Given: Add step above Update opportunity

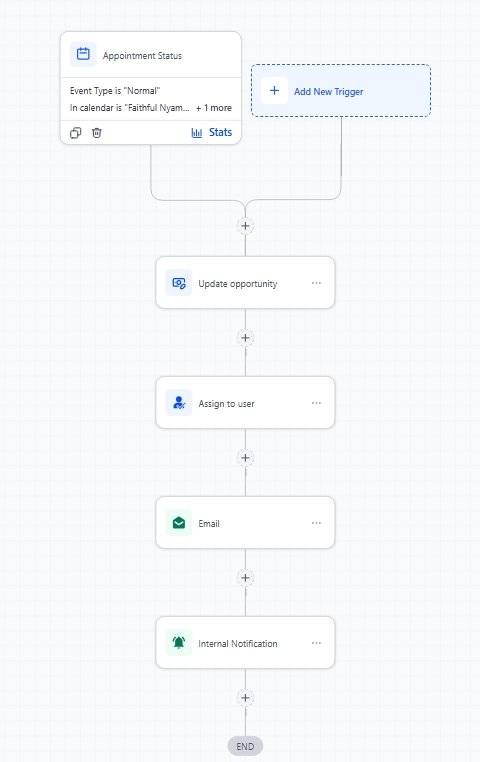Looking at the screenshot, I should coord(245,226).
